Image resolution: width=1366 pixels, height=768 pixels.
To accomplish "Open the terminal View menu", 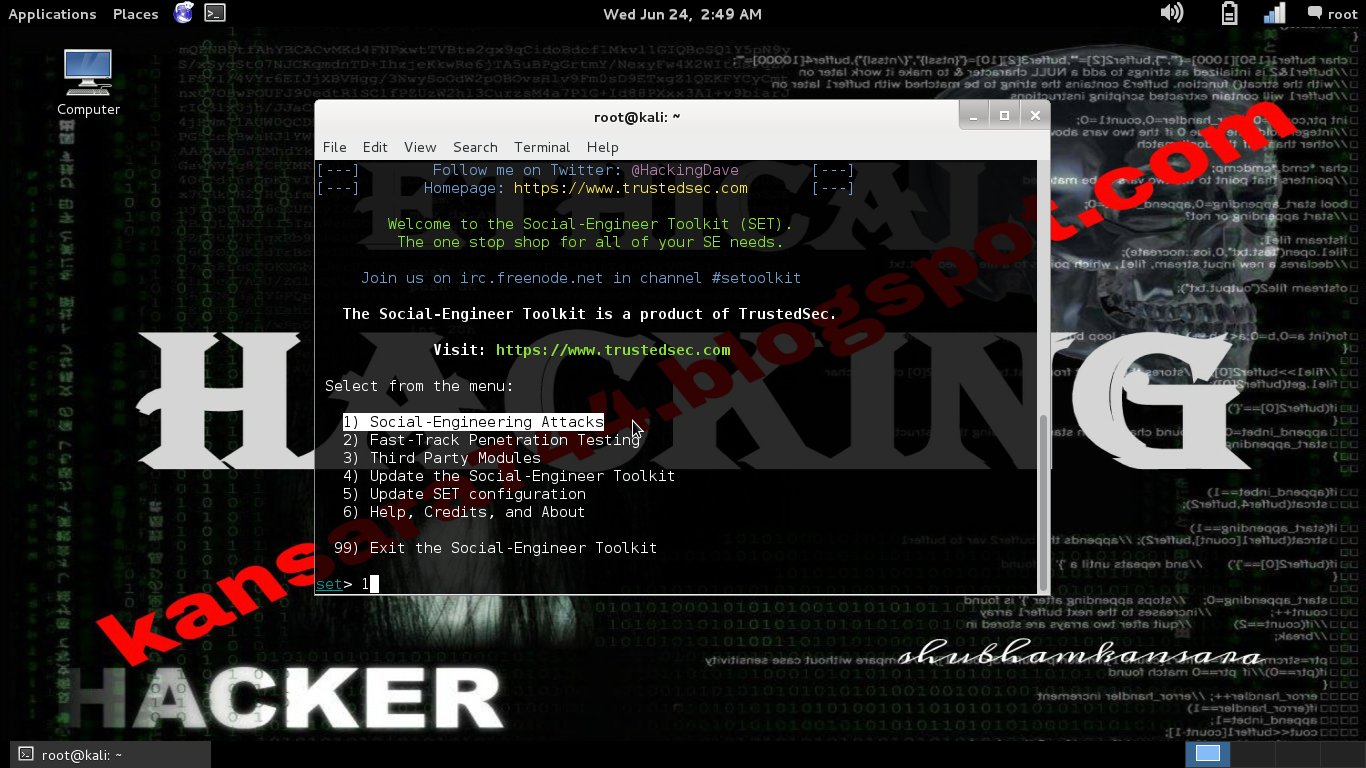I will point(420,147).
